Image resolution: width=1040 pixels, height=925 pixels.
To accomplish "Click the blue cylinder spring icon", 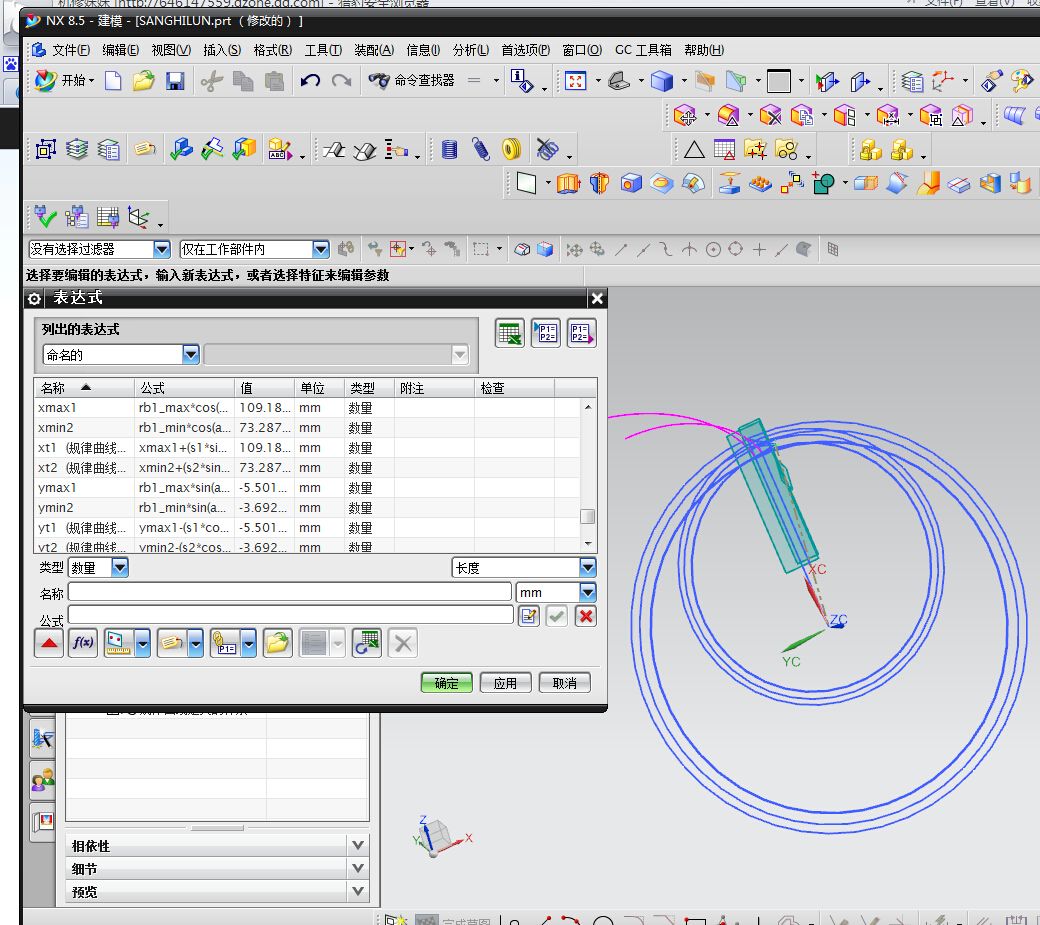I will click(450, 149).
